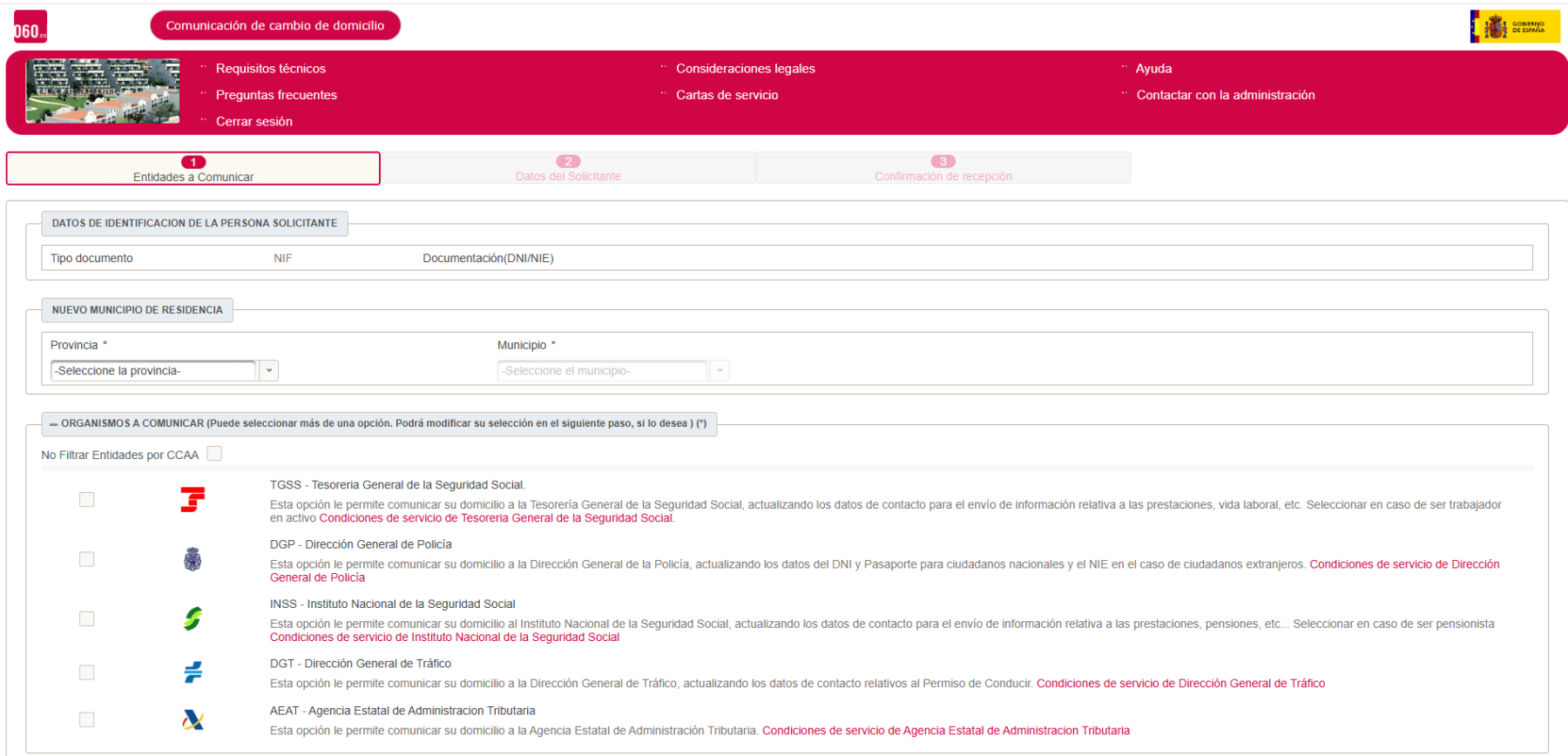Check the No Filtrar Entidades por CCAA box
1568x756 pixels.
pos(214,454)
